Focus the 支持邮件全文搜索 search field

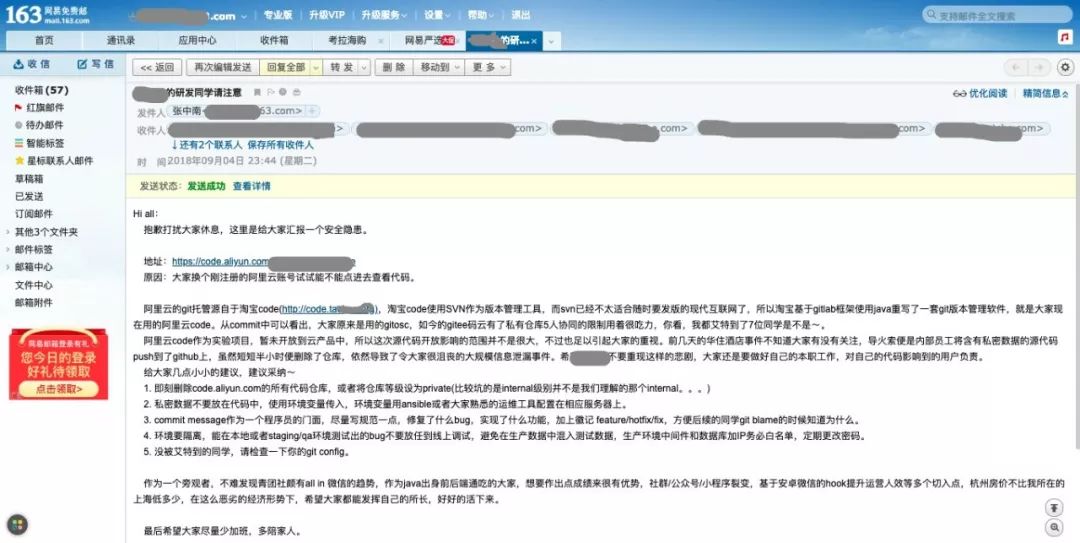[x=997, y=14]
